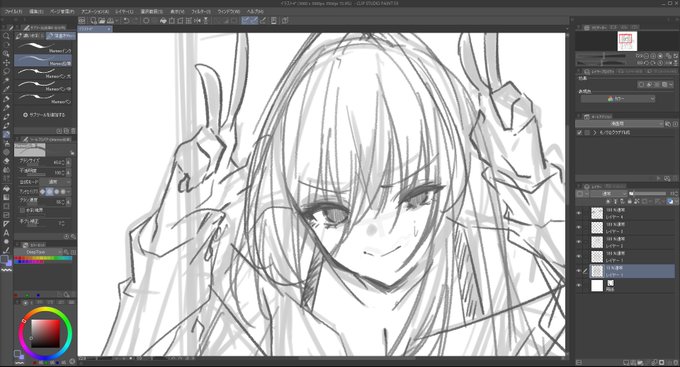Open the 編集 menu
680x367 pixels.
pos(36,11)
